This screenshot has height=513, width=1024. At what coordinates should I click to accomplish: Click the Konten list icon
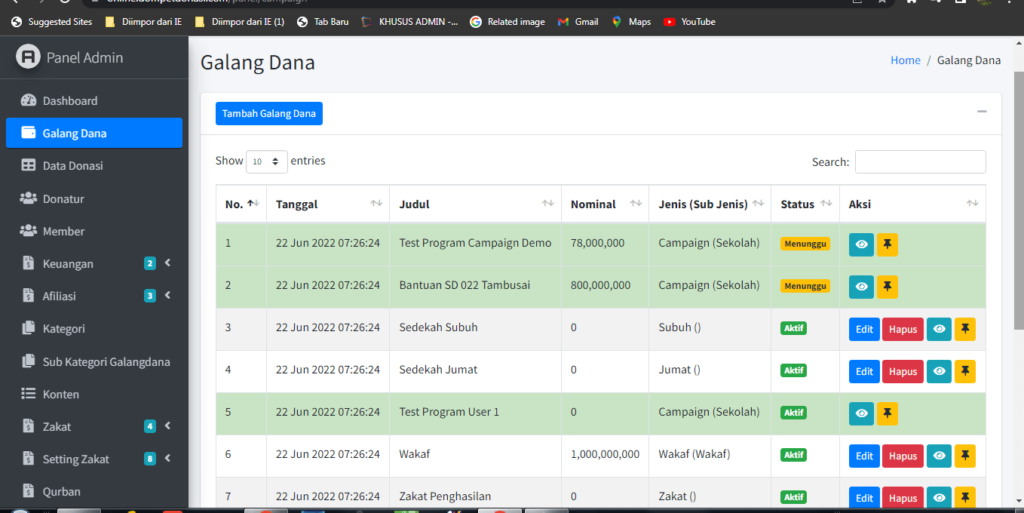click(x=28, y=394)
